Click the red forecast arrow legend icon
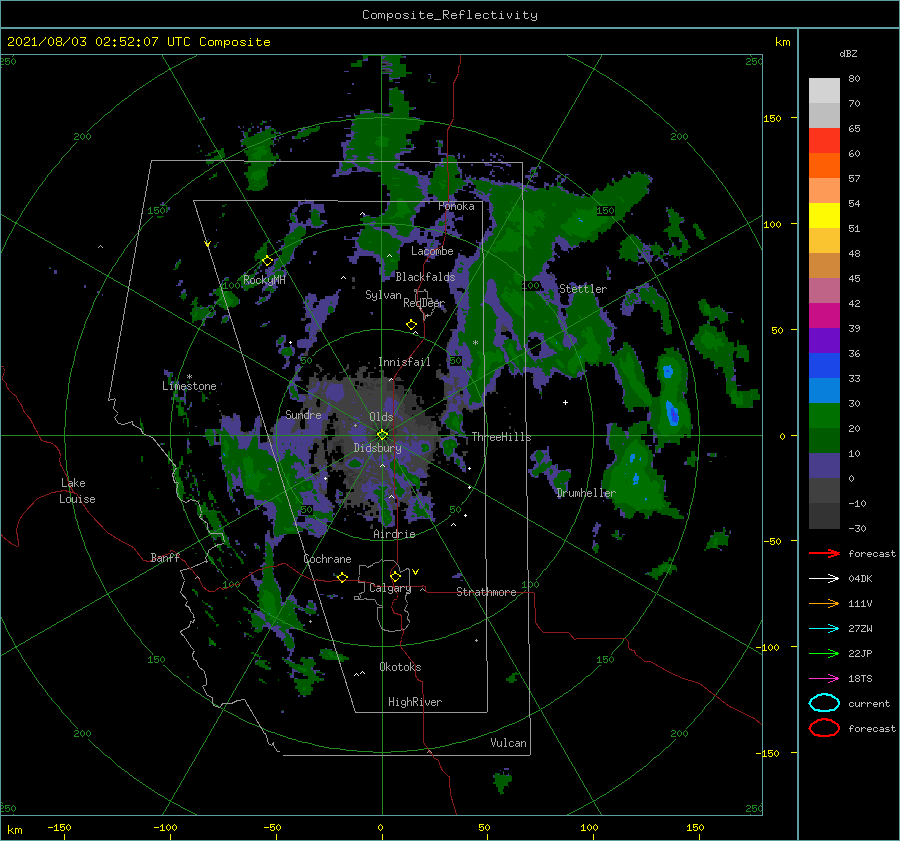The width and height of the screenshot is (900, 841). pyautogui.click(x=824, y=553)
